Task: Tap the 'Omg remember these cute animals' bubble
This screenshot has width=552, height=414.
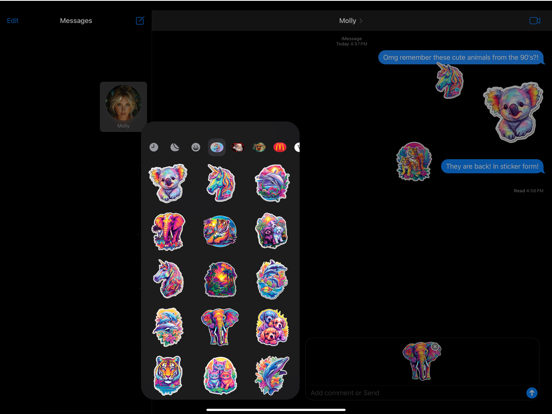Action: [460, 57]
